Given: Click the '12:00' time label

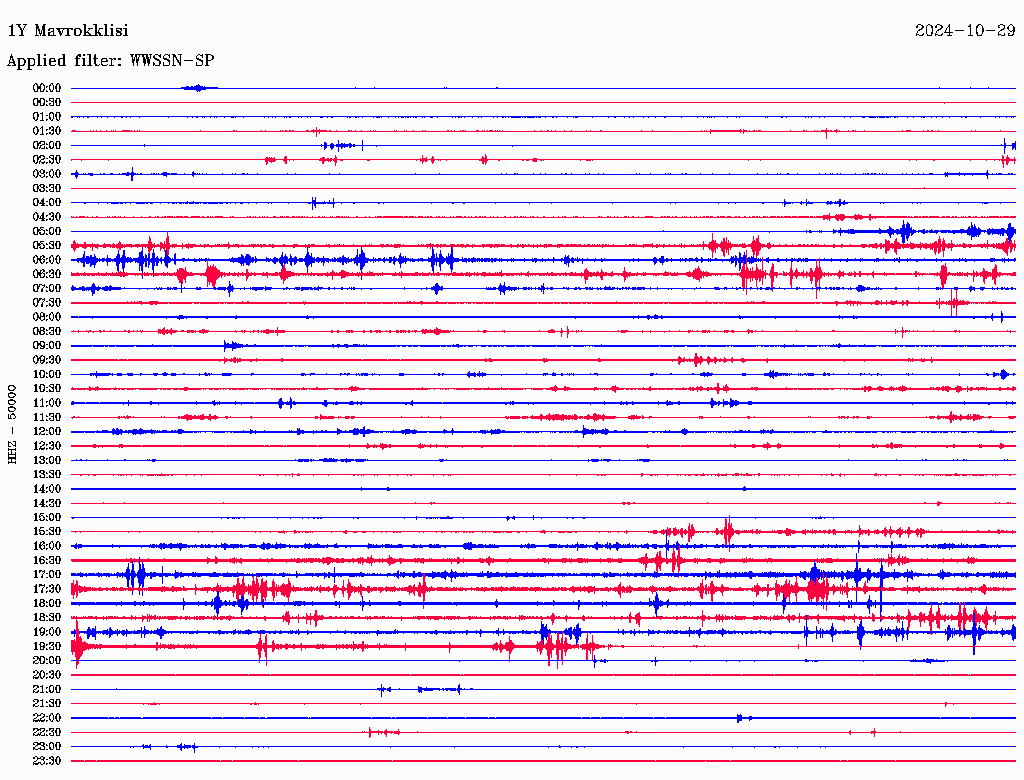Looking at the screenshot, I should click(46, 432).
